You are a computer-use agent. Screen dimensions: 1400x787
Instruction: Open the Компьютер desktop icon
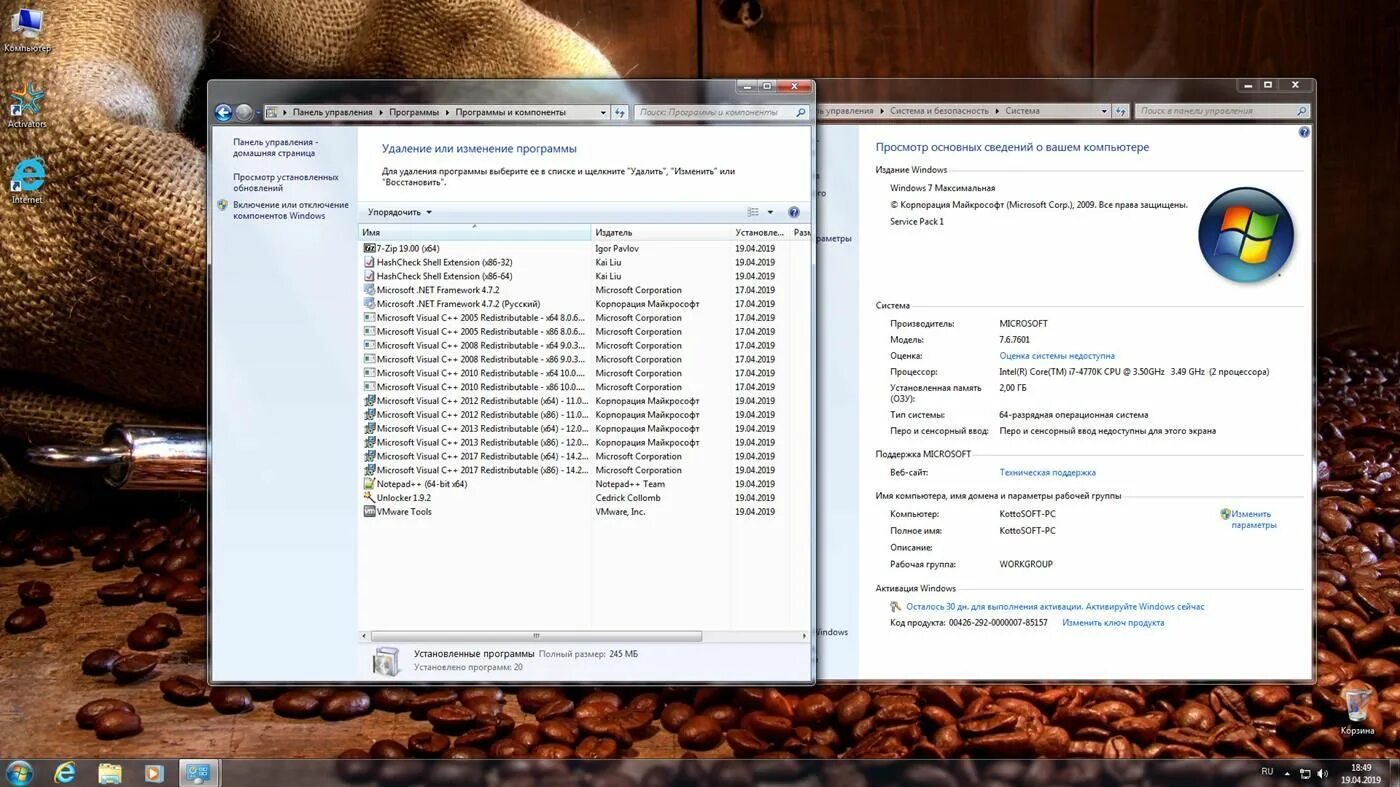tap(27, 28)
